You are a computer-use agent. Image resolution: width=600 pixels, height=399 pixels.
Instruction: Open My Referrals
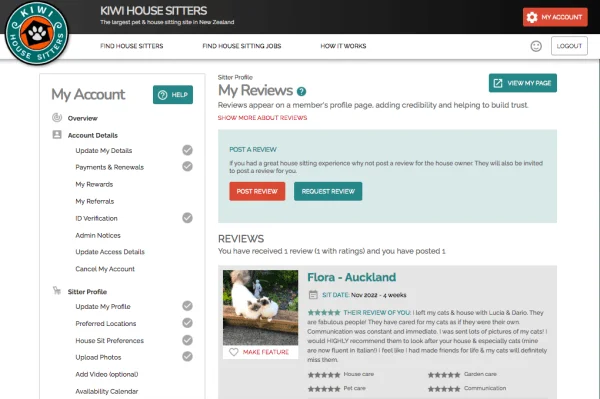click(x=95, y=201)
